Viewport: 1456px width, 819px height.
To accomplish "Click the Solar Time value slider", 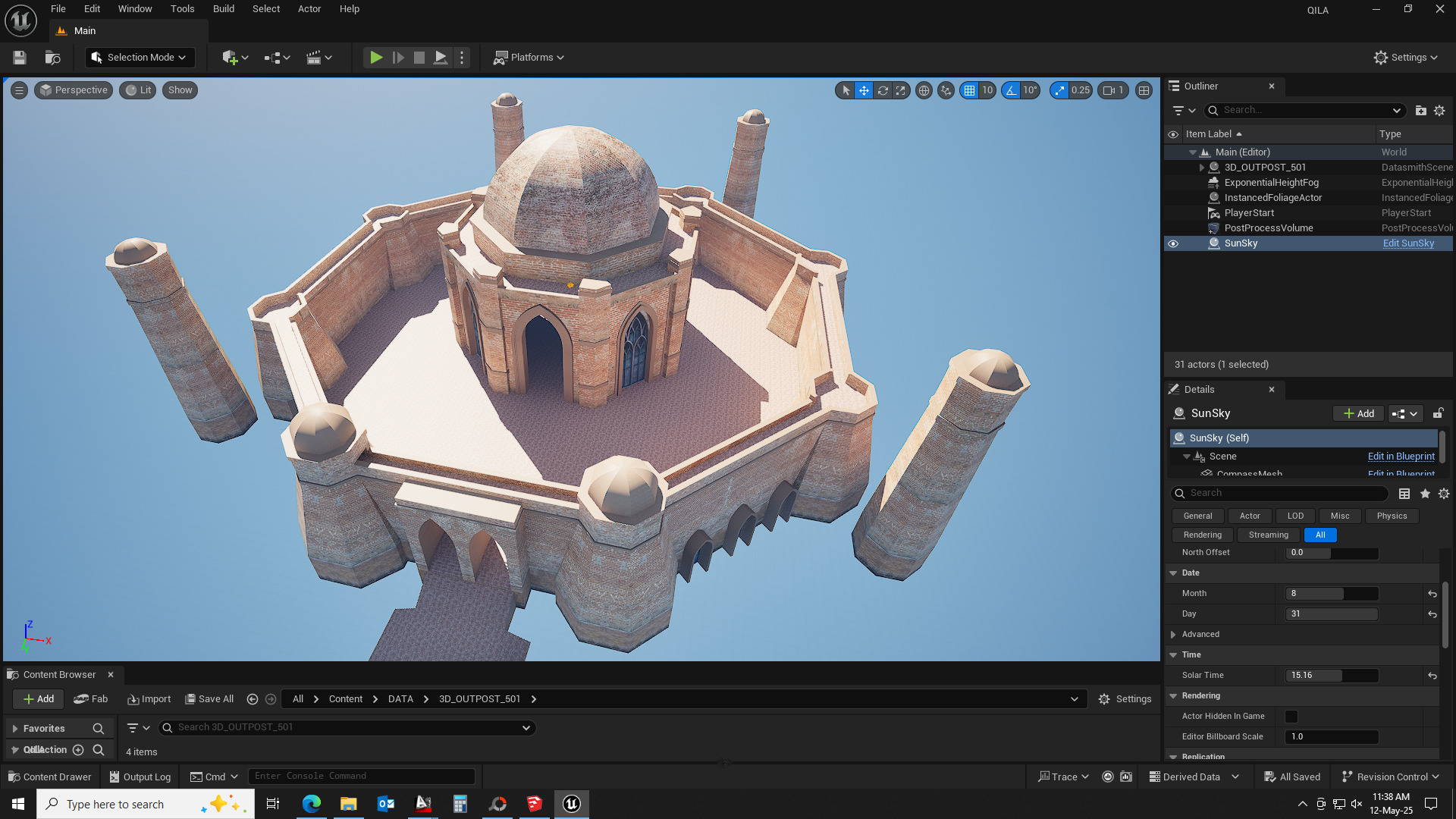I will (x=1332, y=676).
